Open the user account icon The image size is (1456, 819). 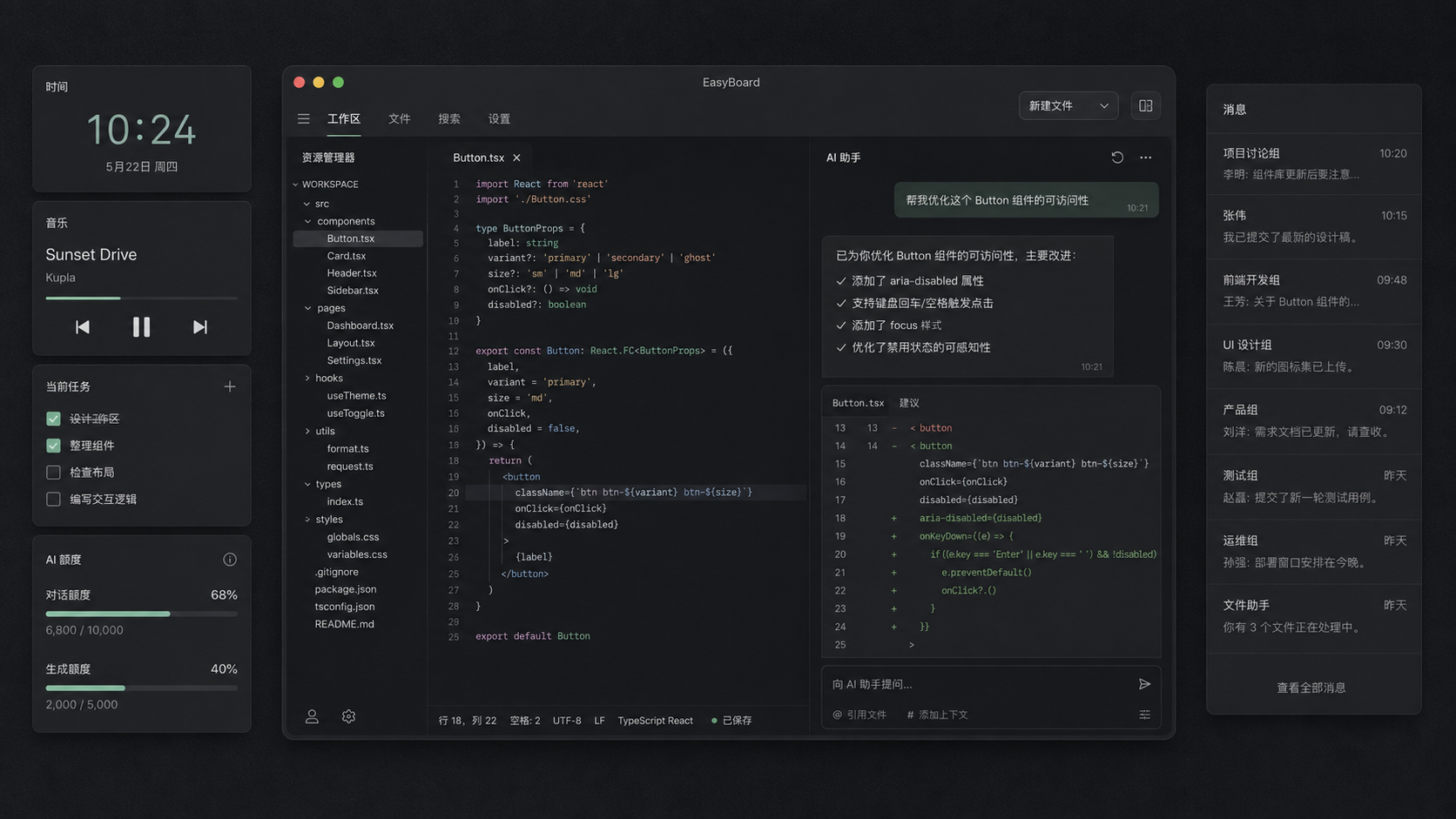[312, 716]
